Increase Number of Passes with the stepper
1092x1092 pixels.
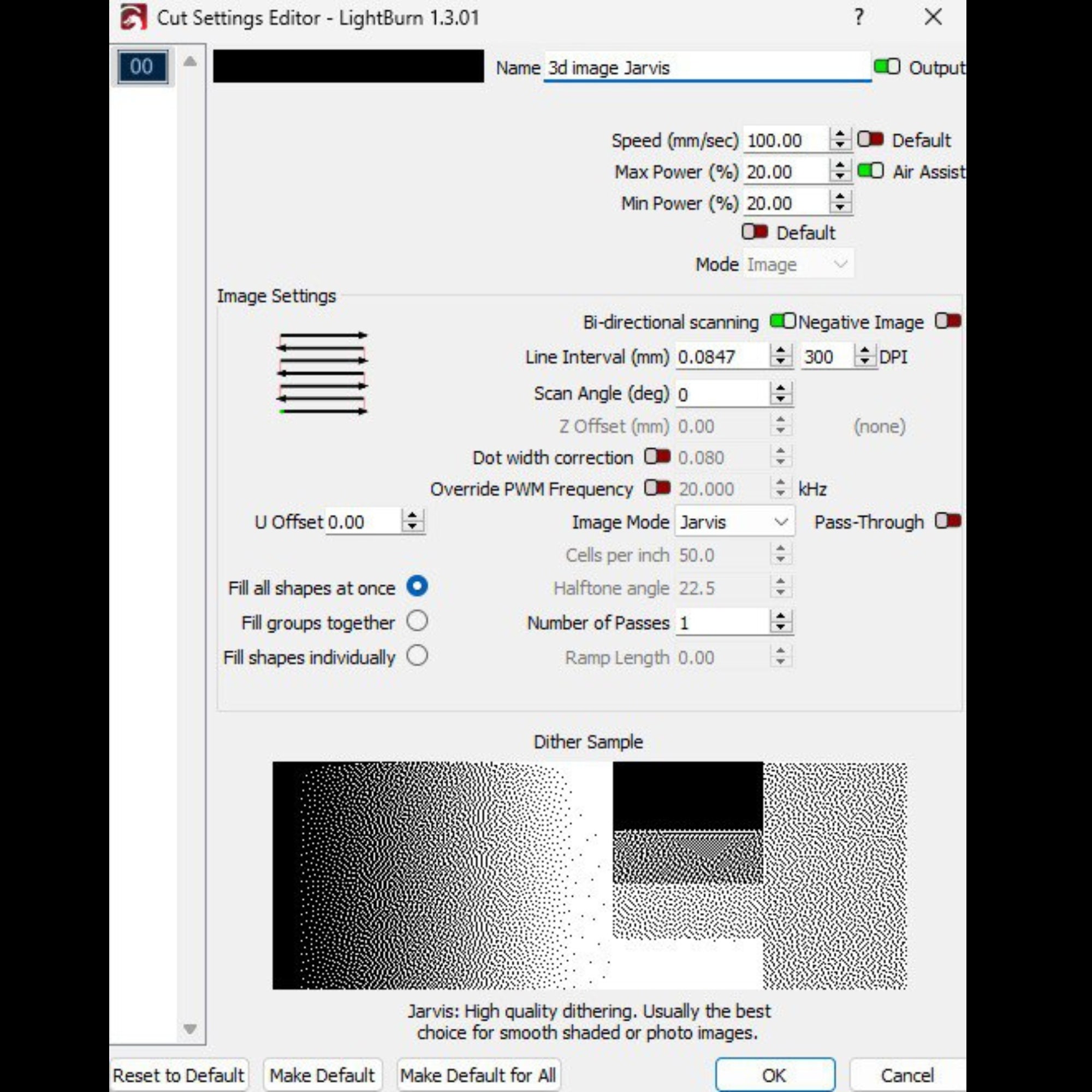pos(781,615)
